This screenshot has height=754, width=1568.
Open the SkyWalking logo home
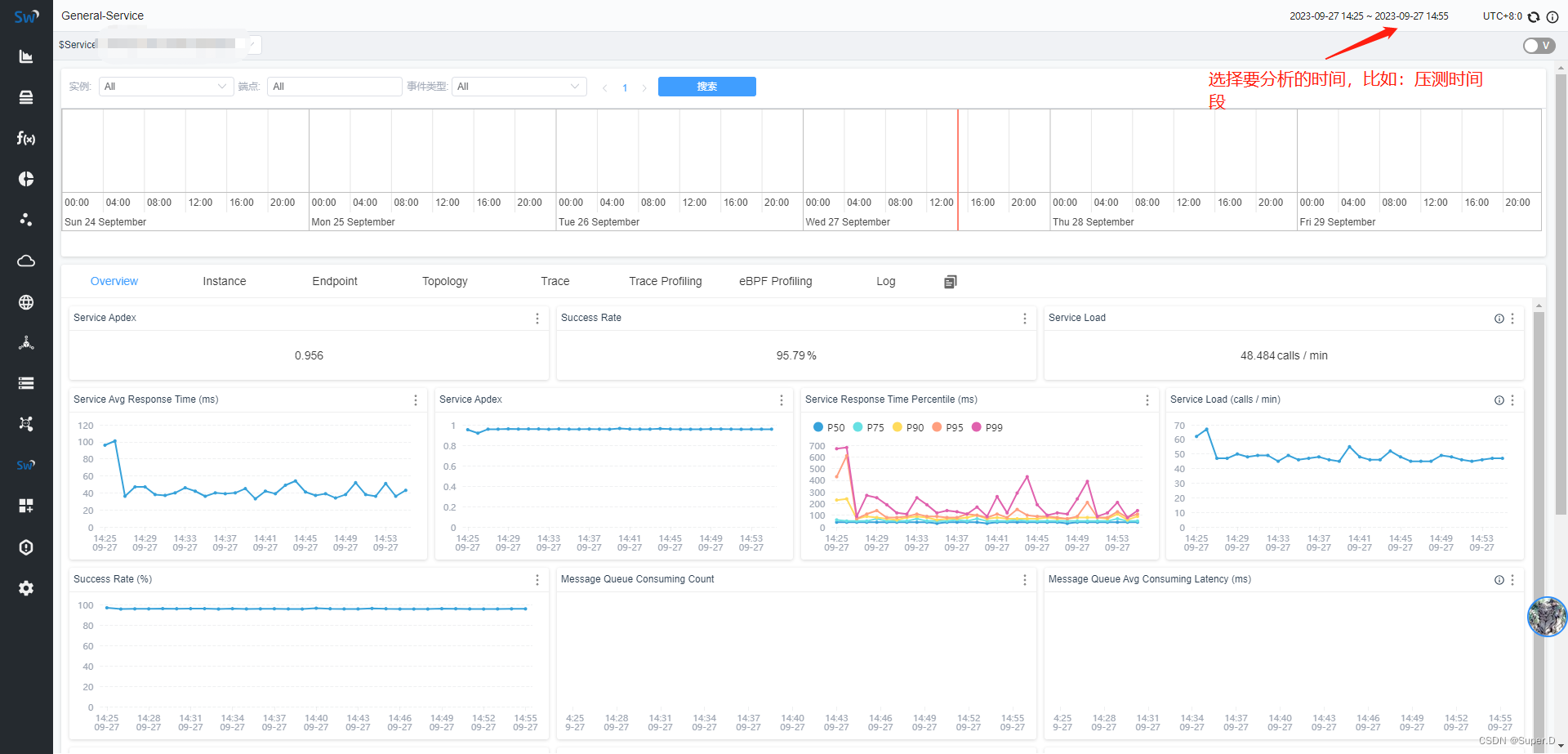[x=26, y=16]
